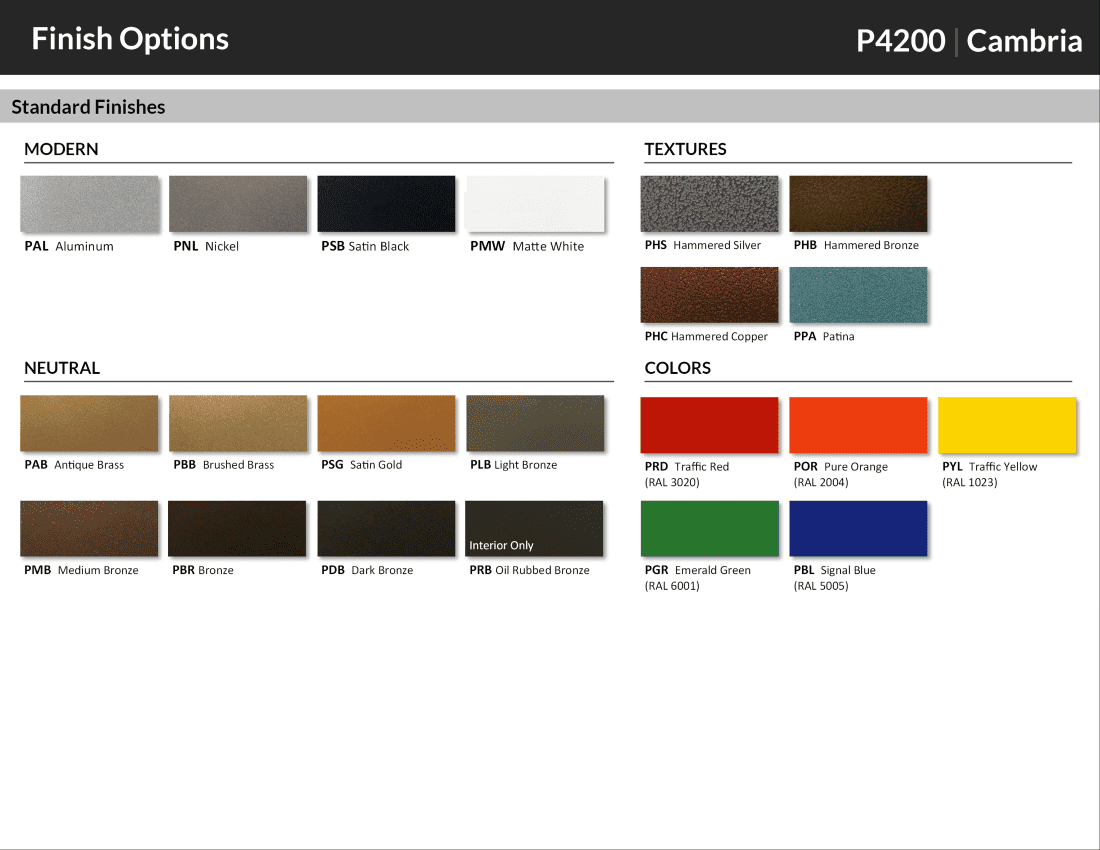Select the PSG Satin Gold sample
The image size is (1100, 850).
pos(386,421)
